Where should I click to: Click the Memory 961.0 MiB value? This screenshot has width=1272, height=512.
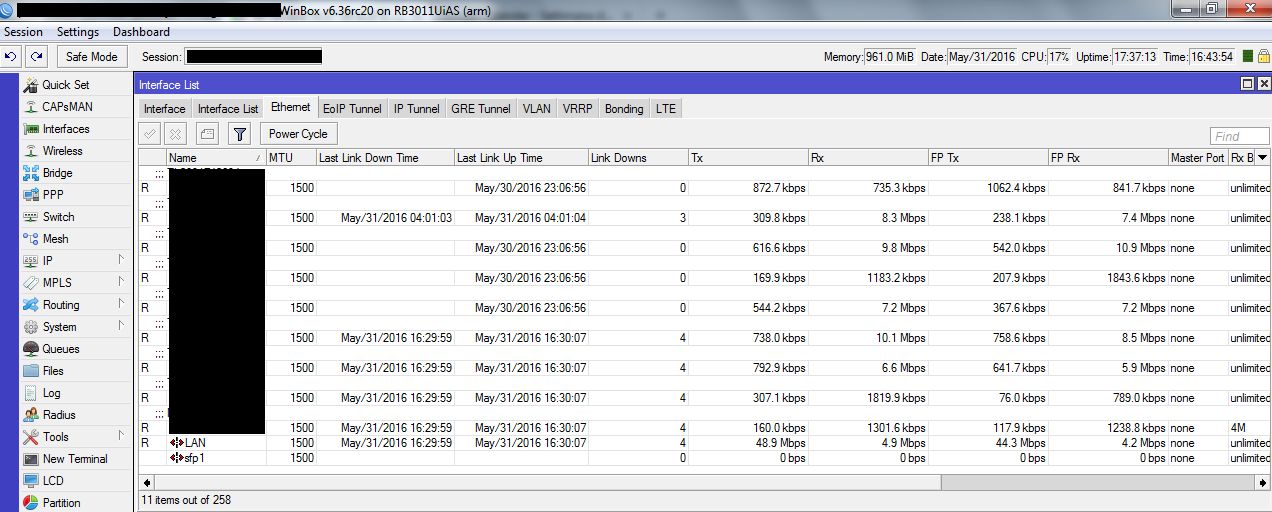889,57
